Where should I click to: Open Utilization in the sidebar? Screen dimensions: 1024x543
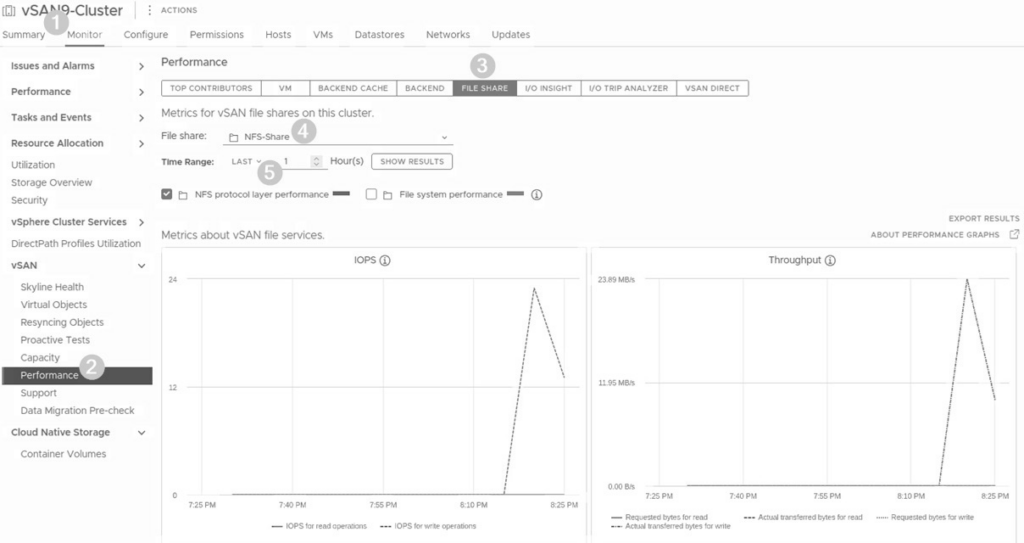(33, 165)
